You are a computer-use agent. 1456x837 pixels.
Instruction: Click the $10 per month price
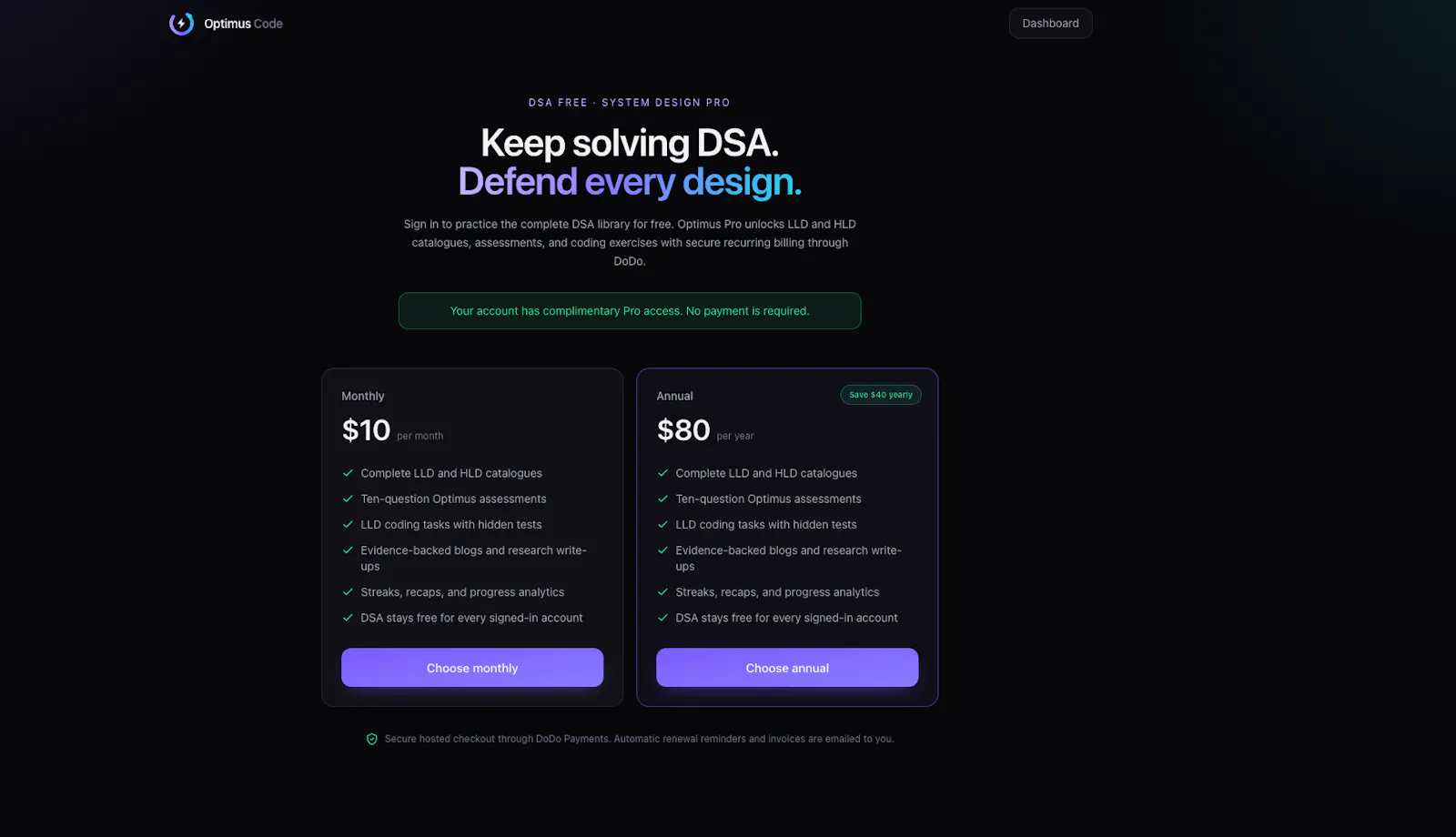[392, 430]
